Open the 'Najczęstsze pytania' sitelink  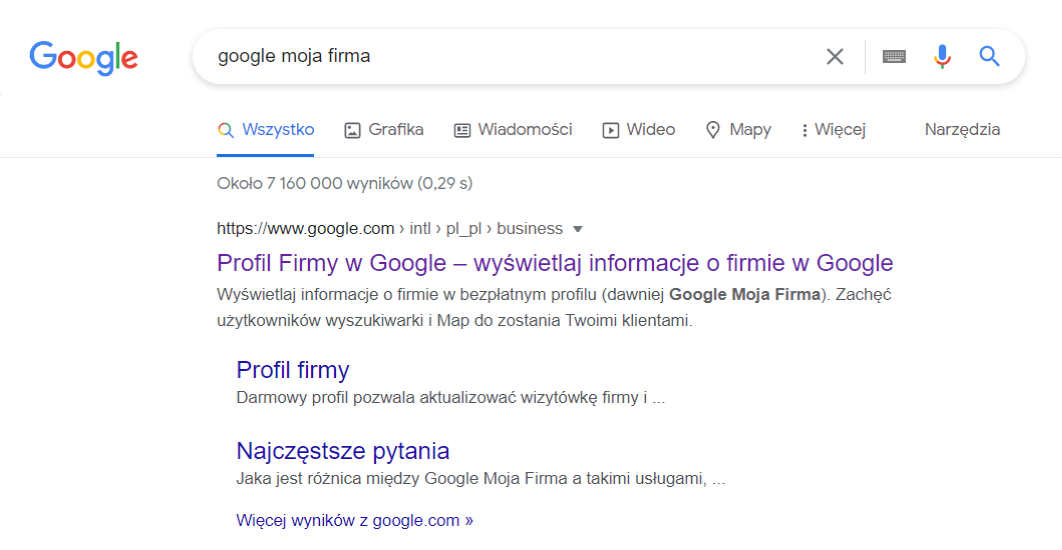(343, 450)
